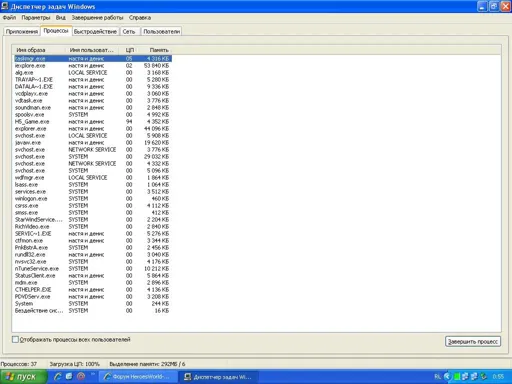Image resolution: width=512 pixels, height=384 pixels.
Task: Switch to the Приложения tab
Action: [x=22, y=32]
